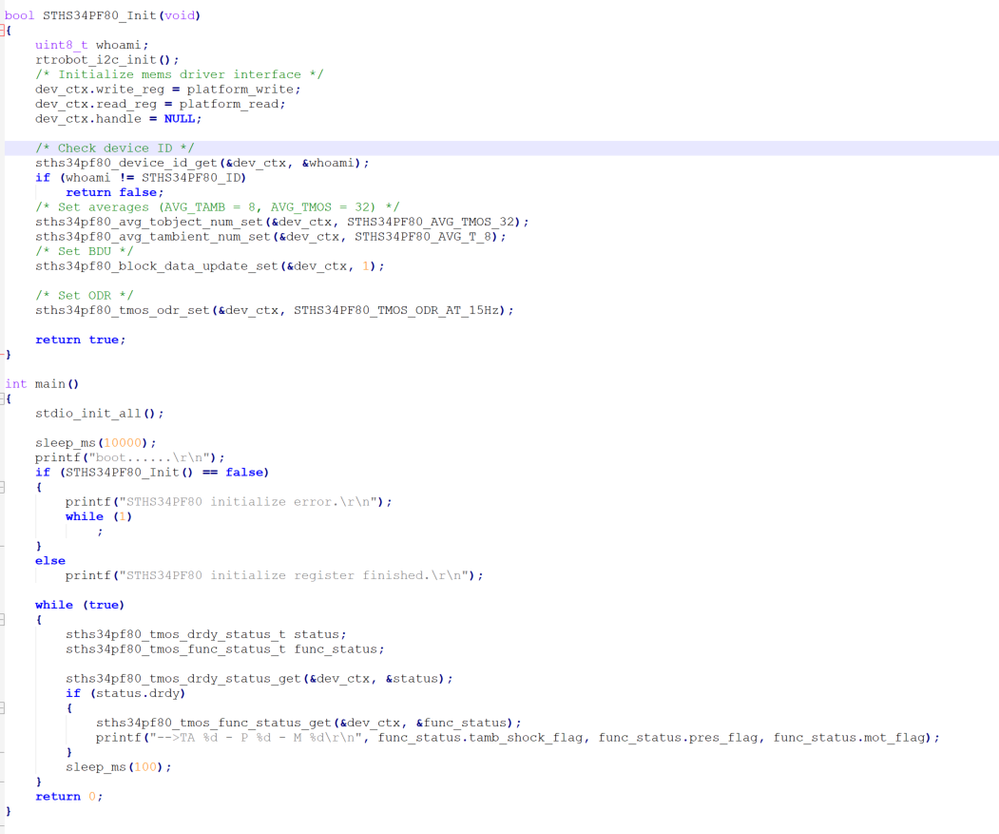Collapse the main function body

(4, 398)
